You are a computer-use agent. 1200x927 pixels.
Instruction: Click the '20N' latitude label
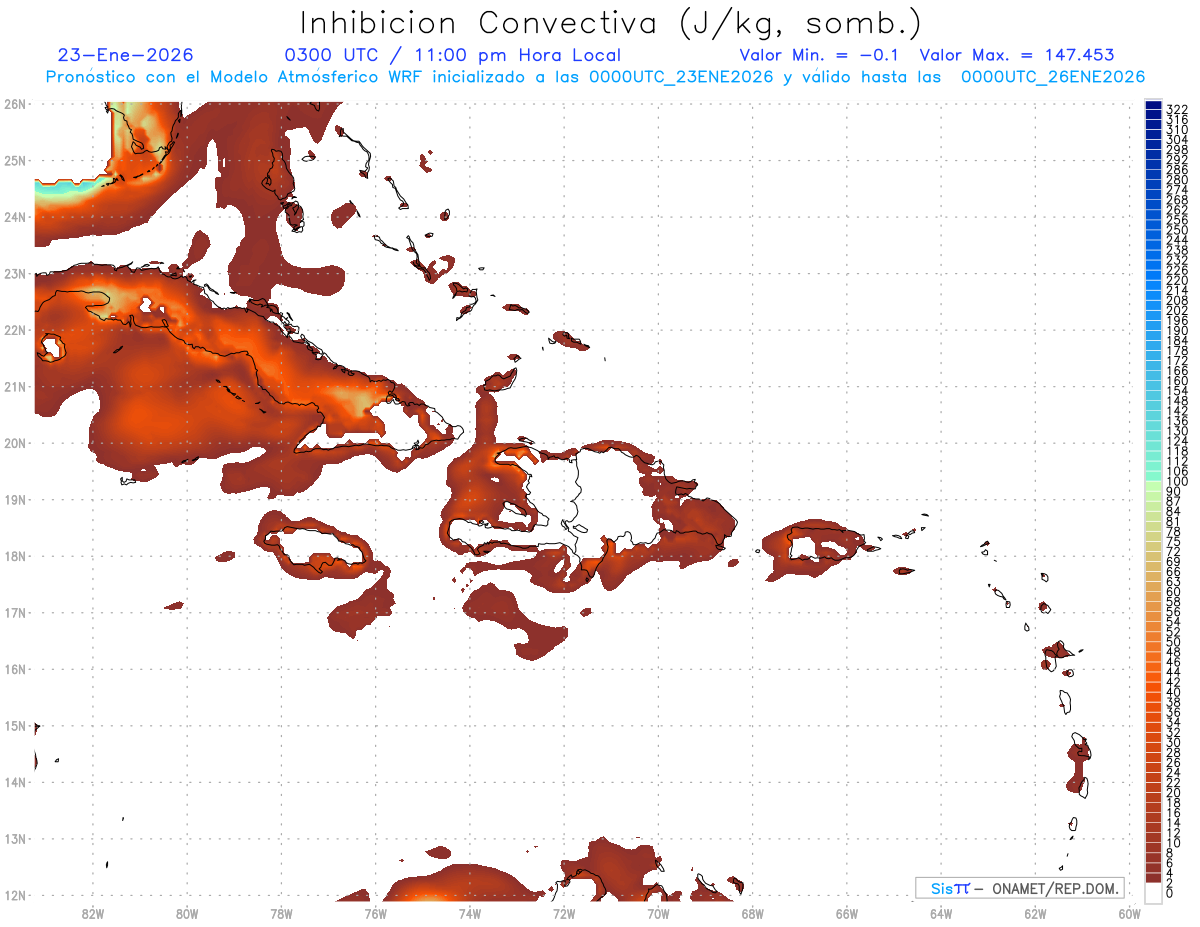15,443
